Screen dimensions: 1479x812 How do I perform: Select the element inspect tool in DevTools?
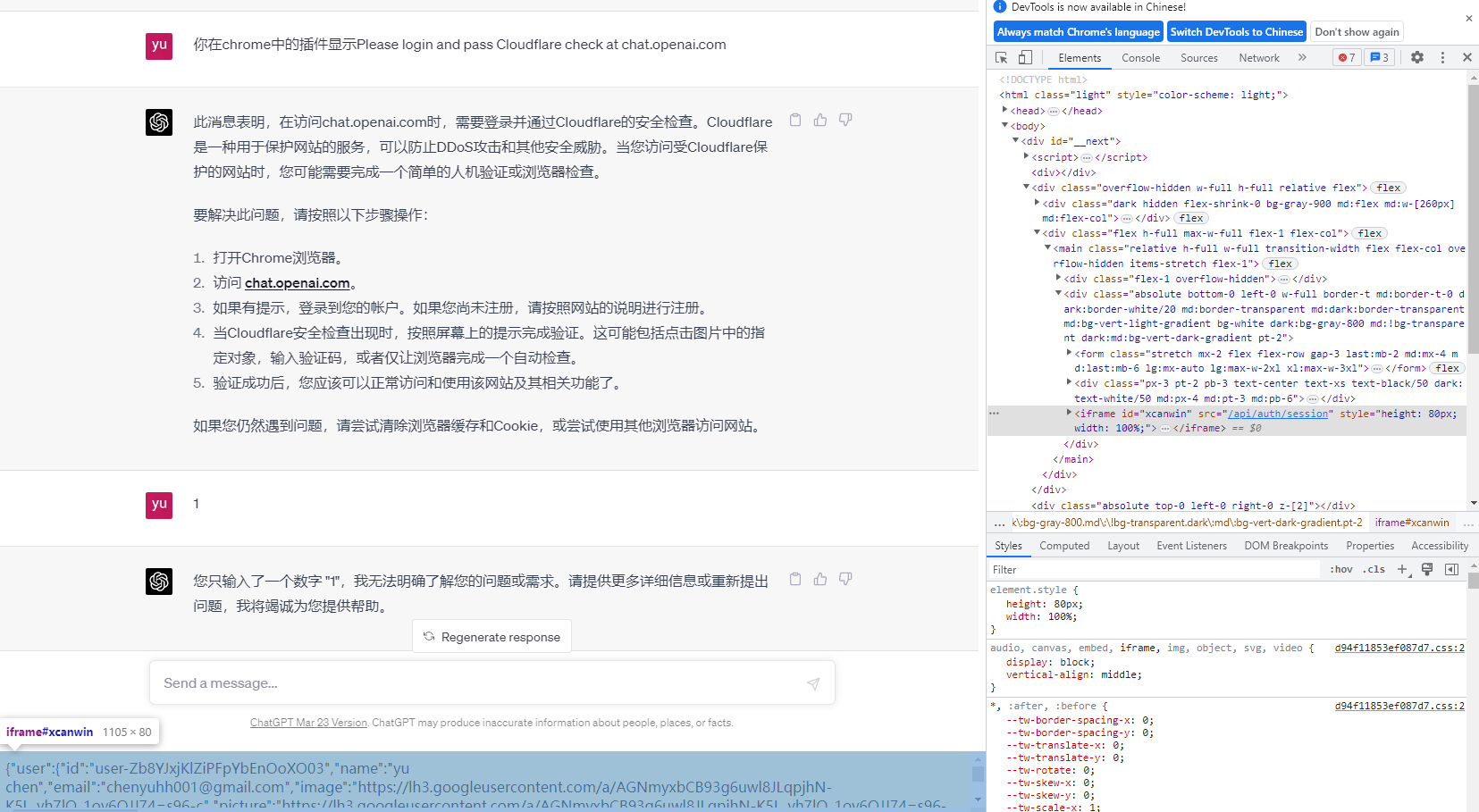pyautogui.click(x=1001, y=57)
